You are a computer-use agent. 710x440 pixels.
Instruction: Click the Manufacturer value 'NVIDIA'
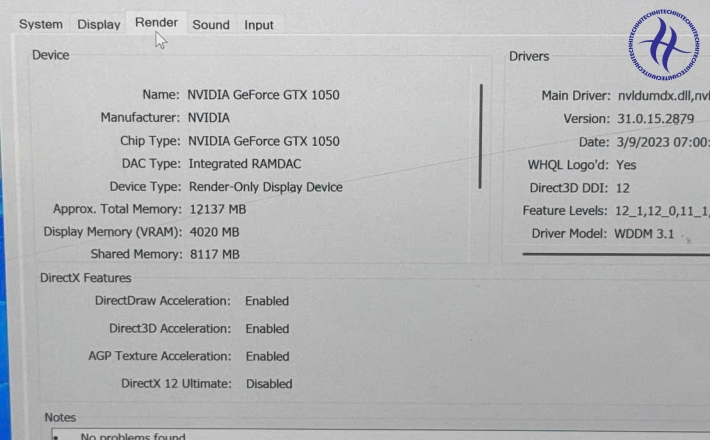click(209, 118)
